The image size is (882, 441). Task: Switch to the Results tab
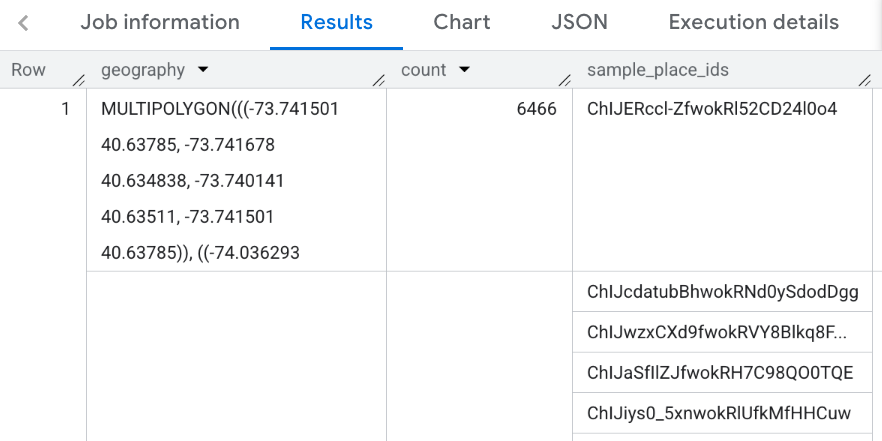coord(336,22)
